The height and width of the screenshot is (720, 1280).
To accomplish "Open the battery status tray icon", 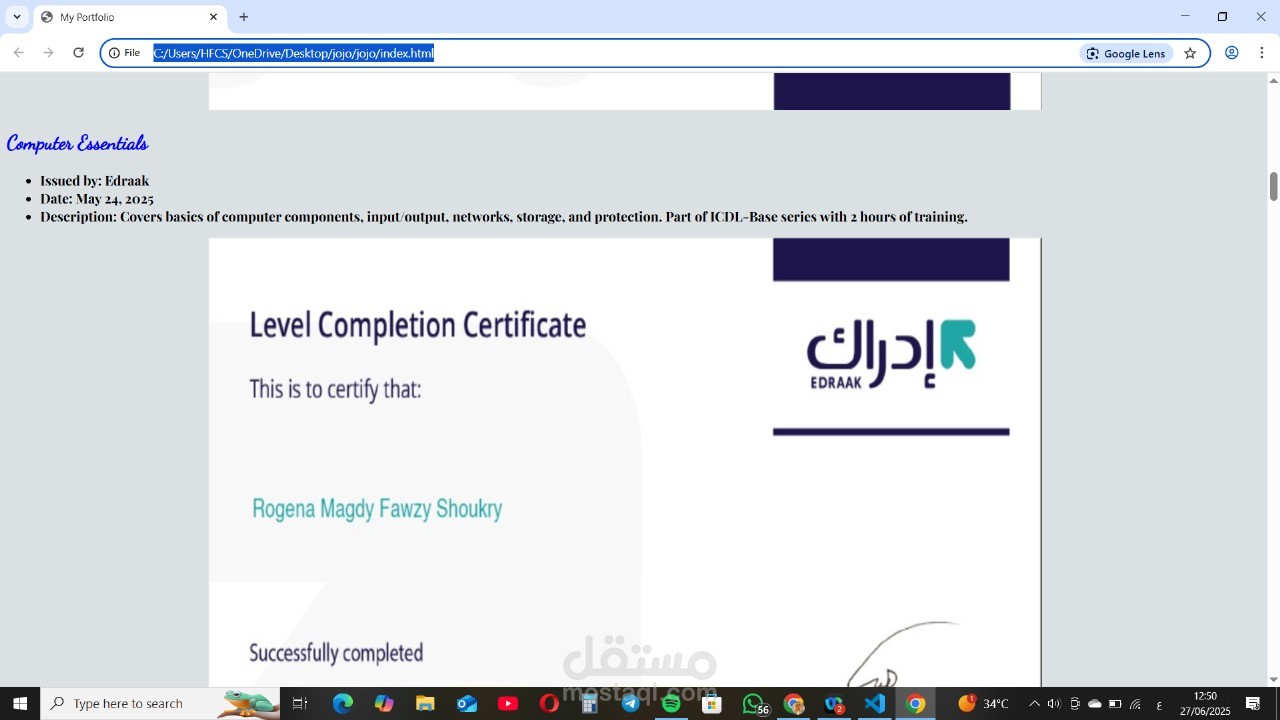I will pos(1115,703).
